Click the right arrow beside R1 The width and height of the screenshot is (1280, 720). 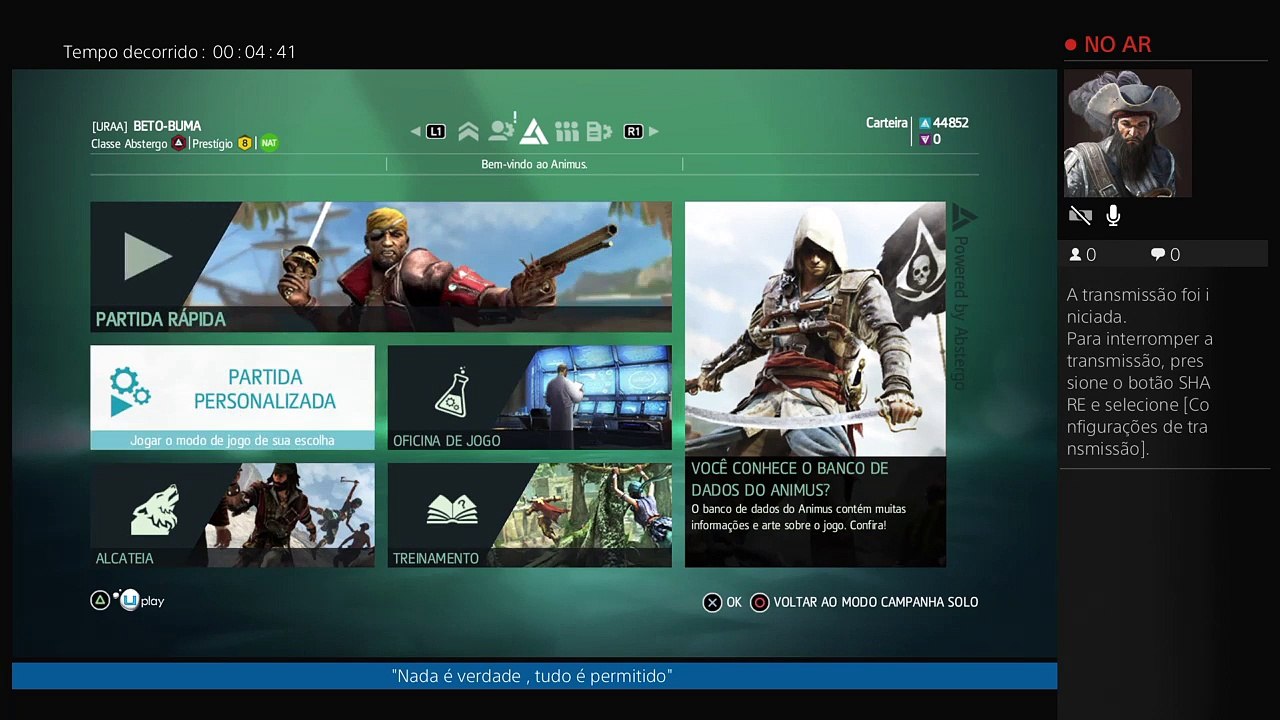click(x=654, y=131)
